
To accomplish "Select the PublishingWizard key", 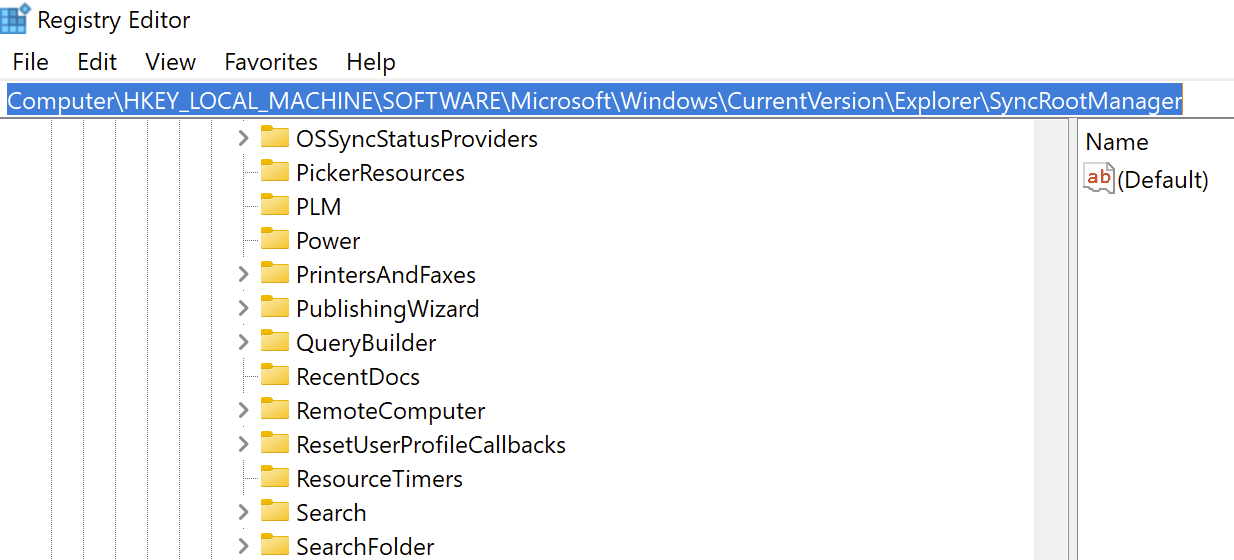I will [387, 308].
